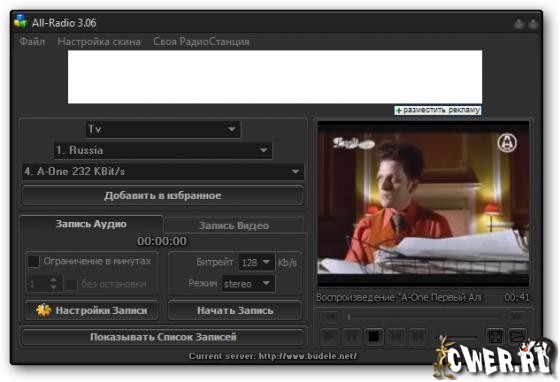
Task: Click 'Добавить в избранное' button
Action: (x=163, y=196)
